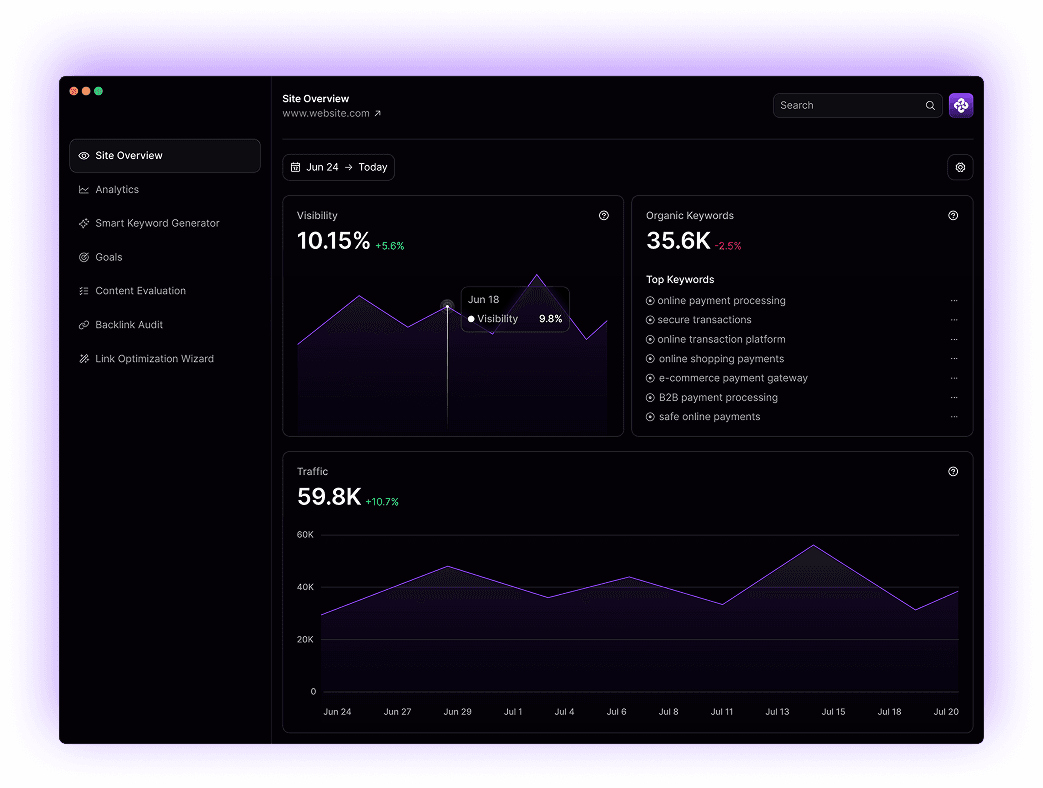
Task: Open Smart Keyword Generator in sidebar
Action: click(x=157, y=224)
